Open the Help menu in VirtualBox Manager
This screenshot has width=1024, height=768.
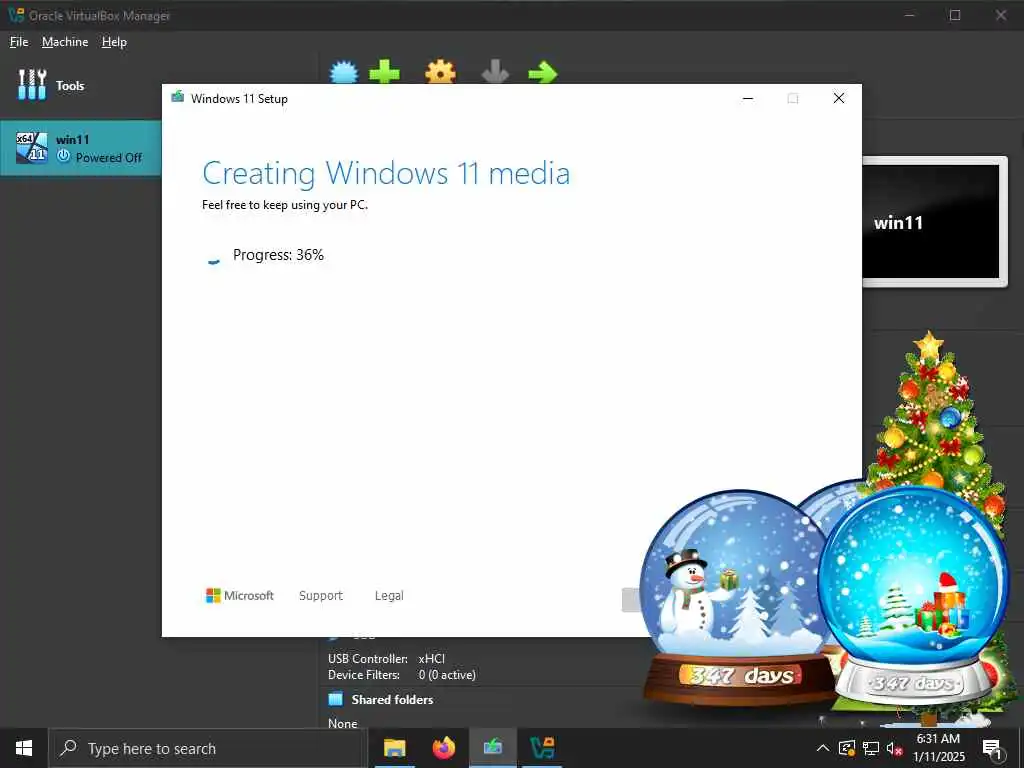point(114,42)
